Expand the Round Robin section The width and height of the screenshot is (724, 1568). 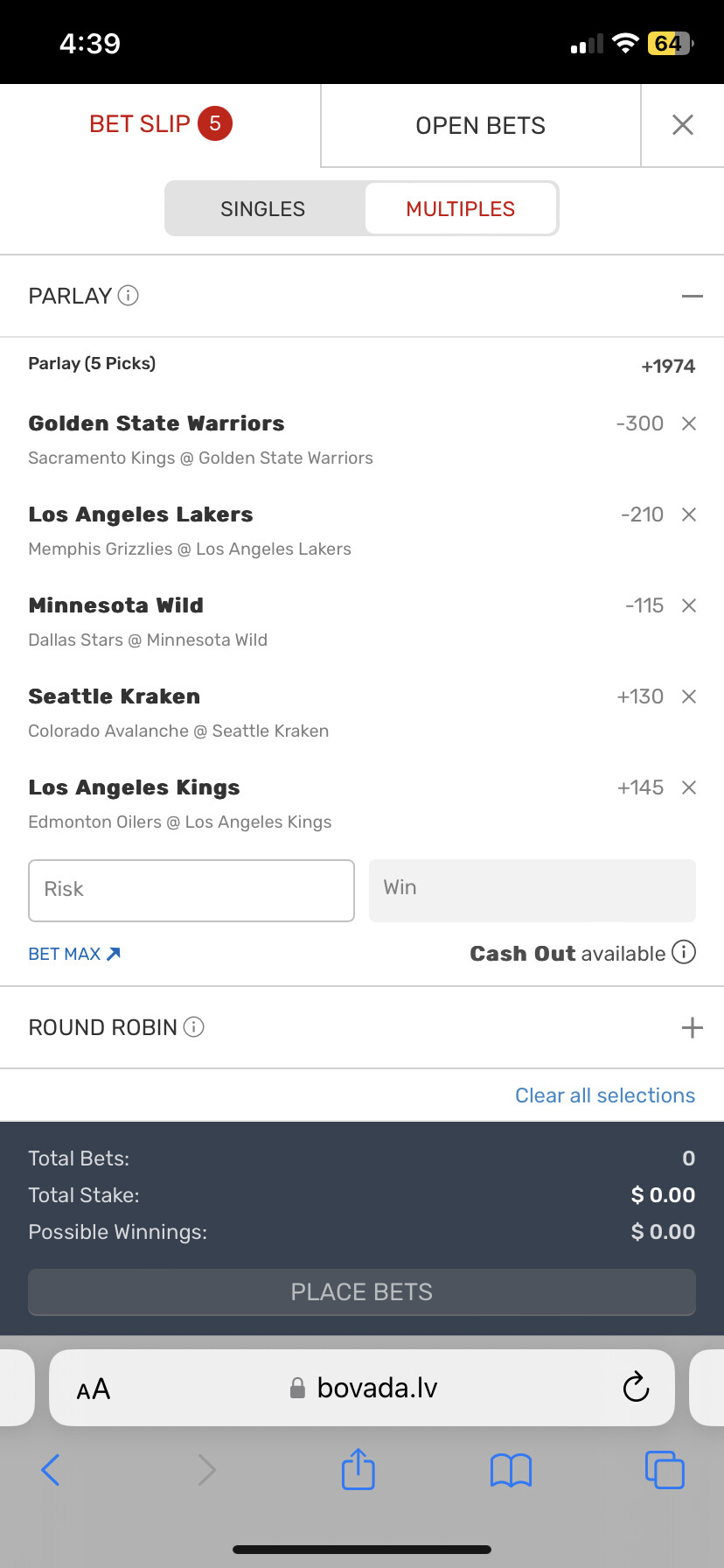point(692,1027)
